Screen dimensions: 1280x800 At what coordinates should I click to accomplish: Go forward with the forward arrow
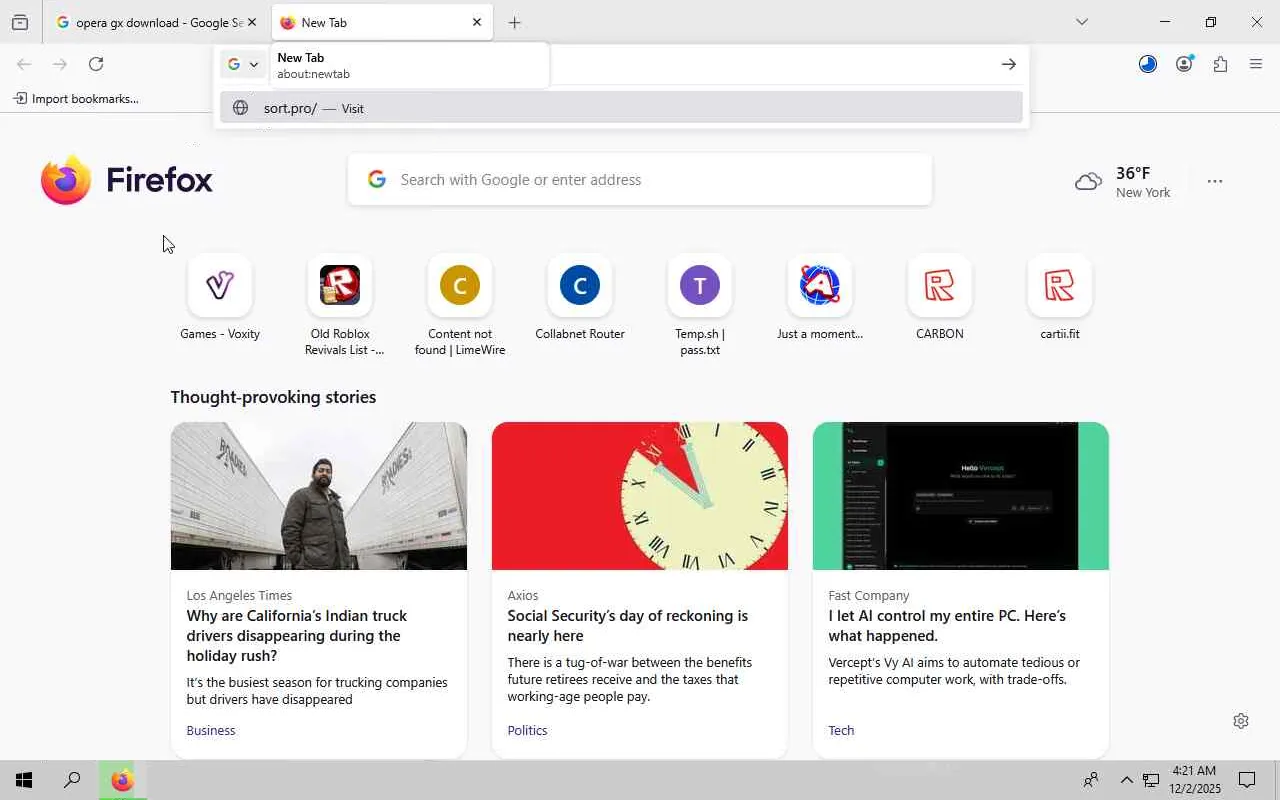click(x=60, y=64)
